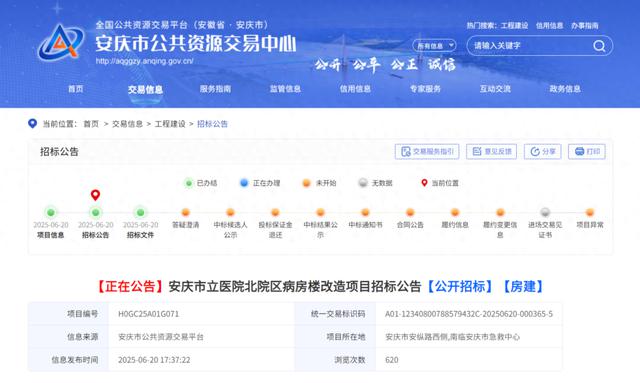
Task: Click the orange 中标候选人公示 timeline node
Action: [230, 212]
